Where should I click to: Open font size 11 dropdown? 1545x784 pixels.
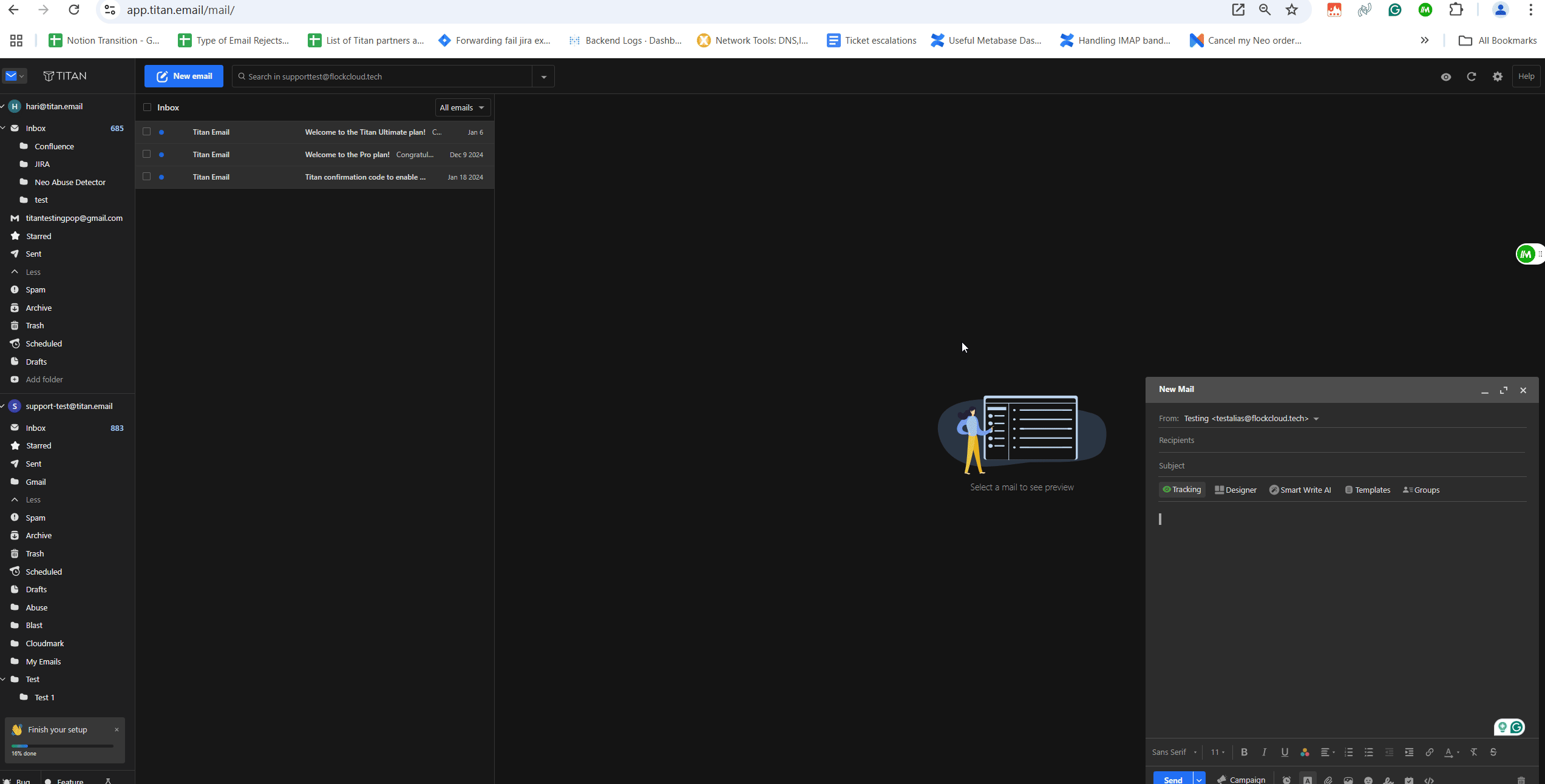[1218, 752]
